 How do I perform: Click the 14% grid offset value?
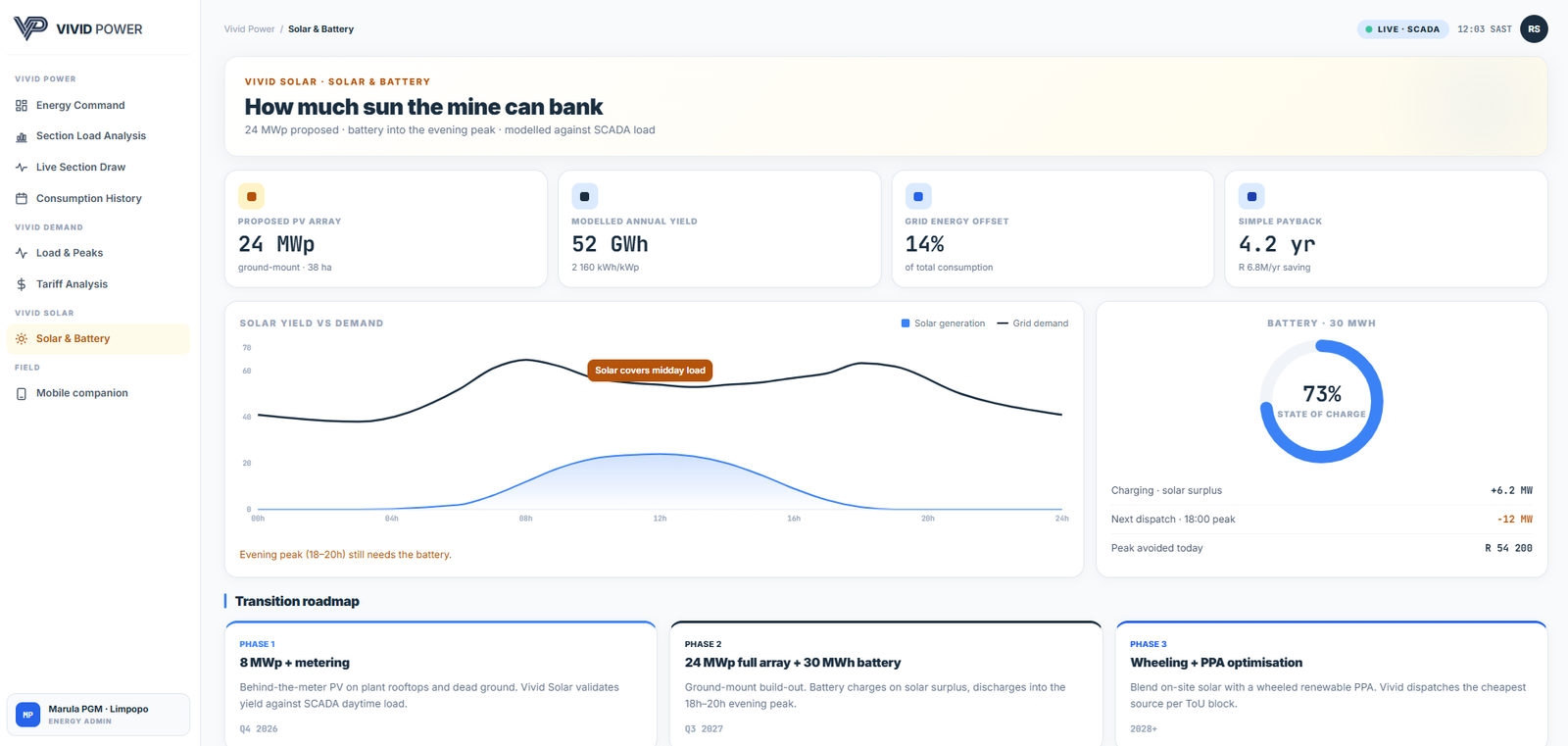[x=924, y=244]
